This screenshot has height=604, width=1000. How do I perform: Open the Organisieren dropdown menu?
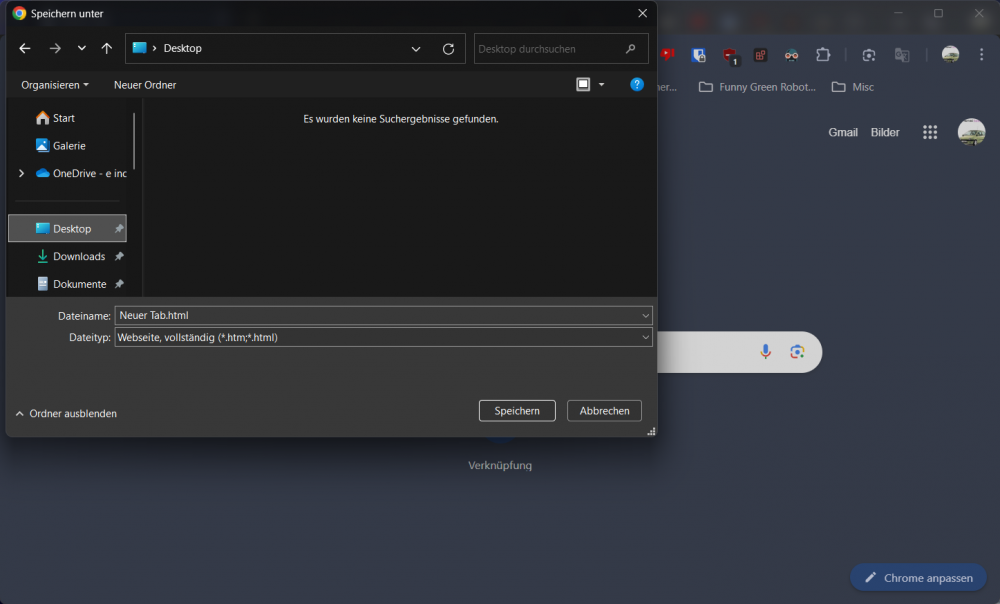[54, 85]
